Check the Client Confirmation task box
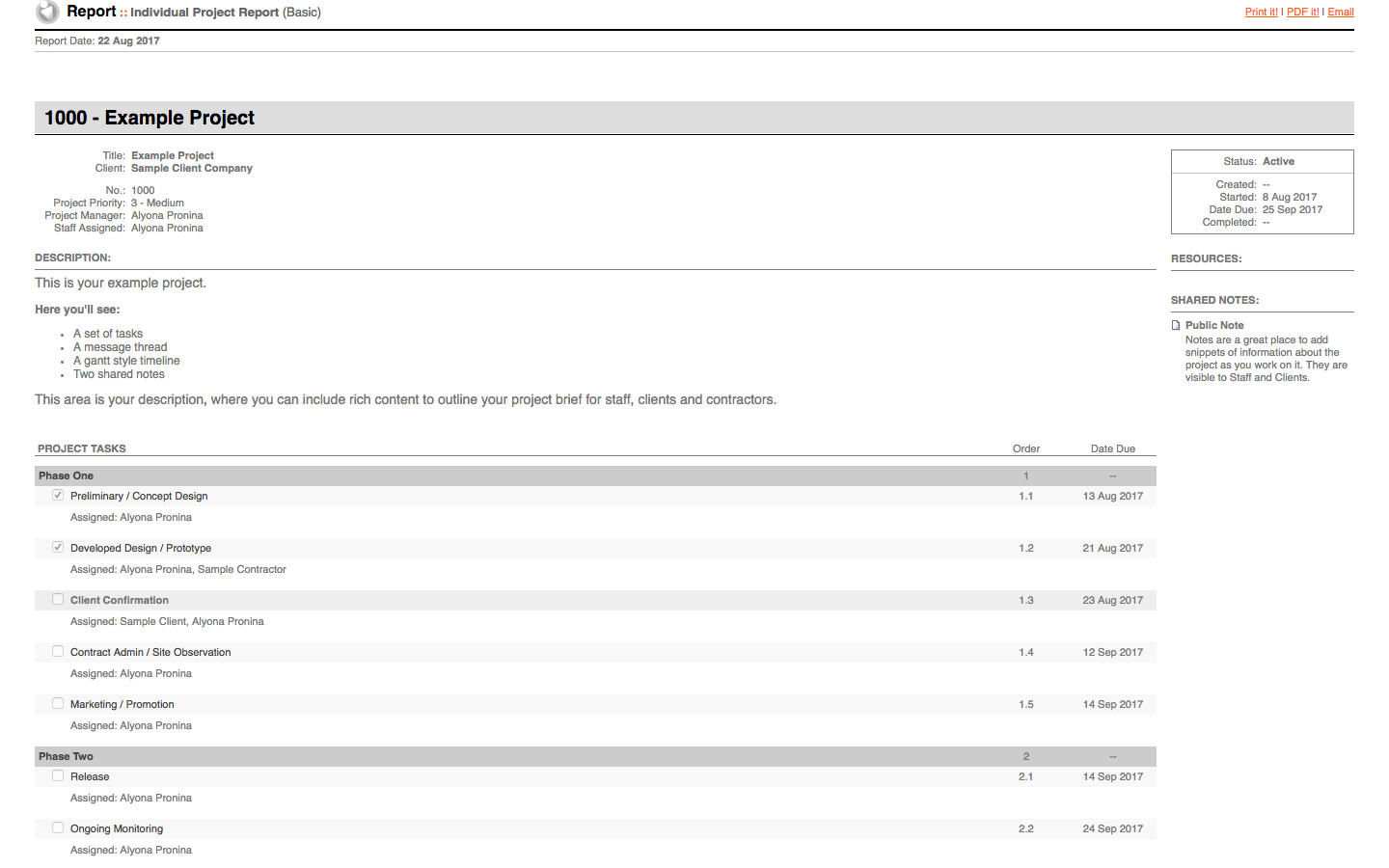Screen dimensions: 1389x868 click(58, 599)
